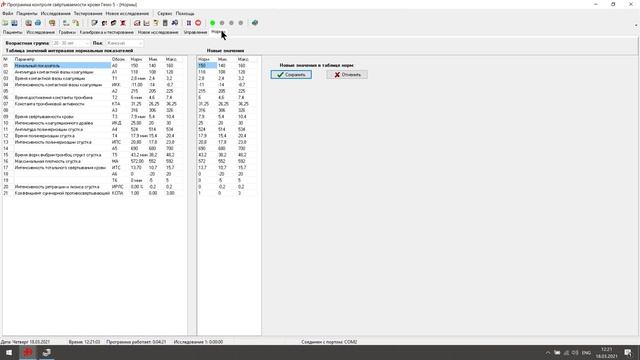Open the Помощь menu
Screen dimensions: 640x360
(x=185, y=13)
